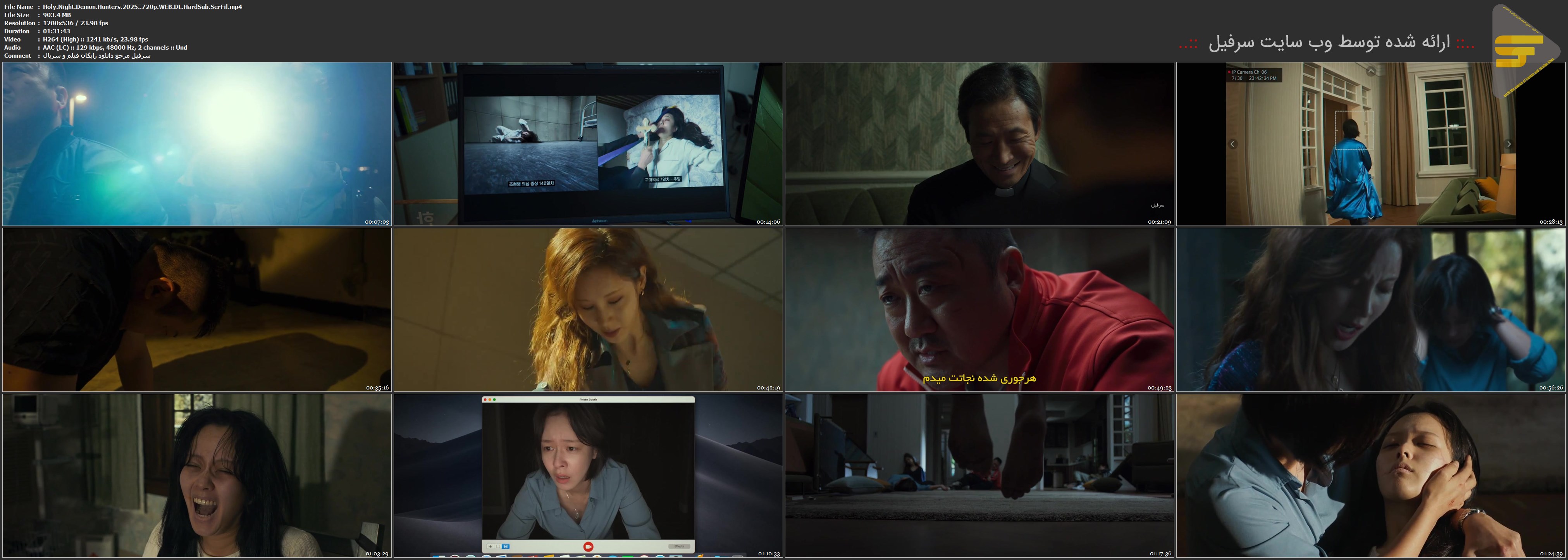Screen dimensions: 1568x560
Task: Select the four-up photo mode icon
Action: 490,546
